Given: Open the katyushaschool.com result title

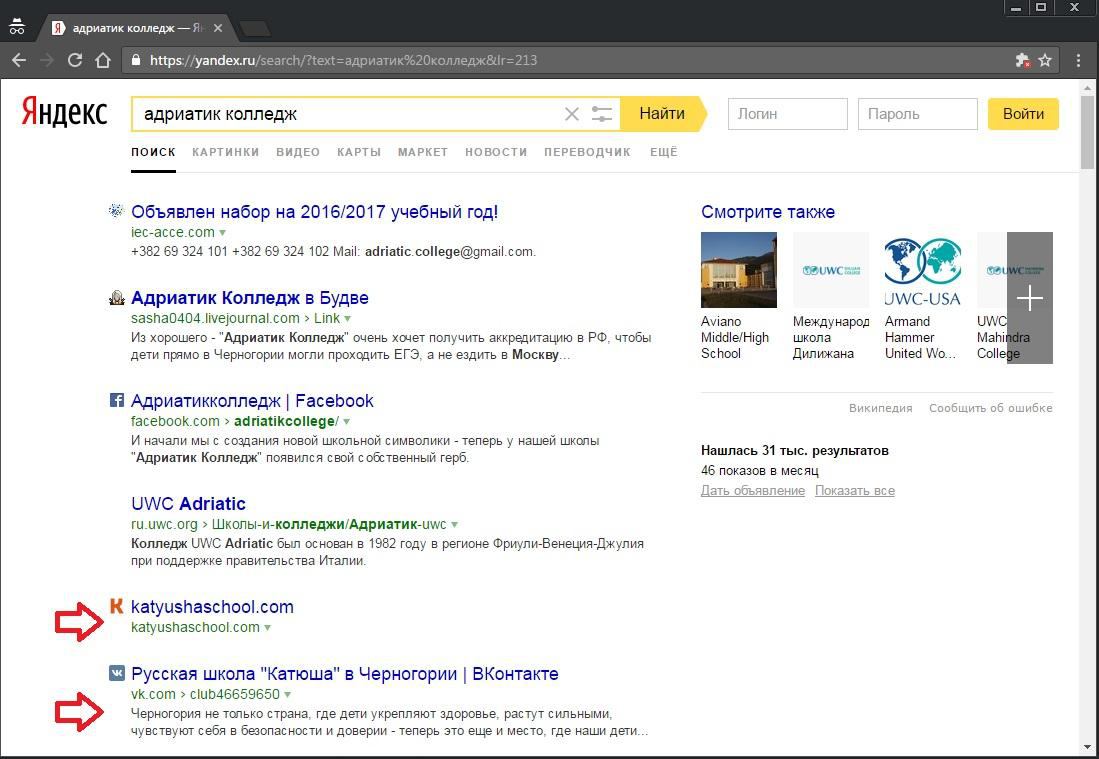Looking at the screenshot, I should pos(212,607).
